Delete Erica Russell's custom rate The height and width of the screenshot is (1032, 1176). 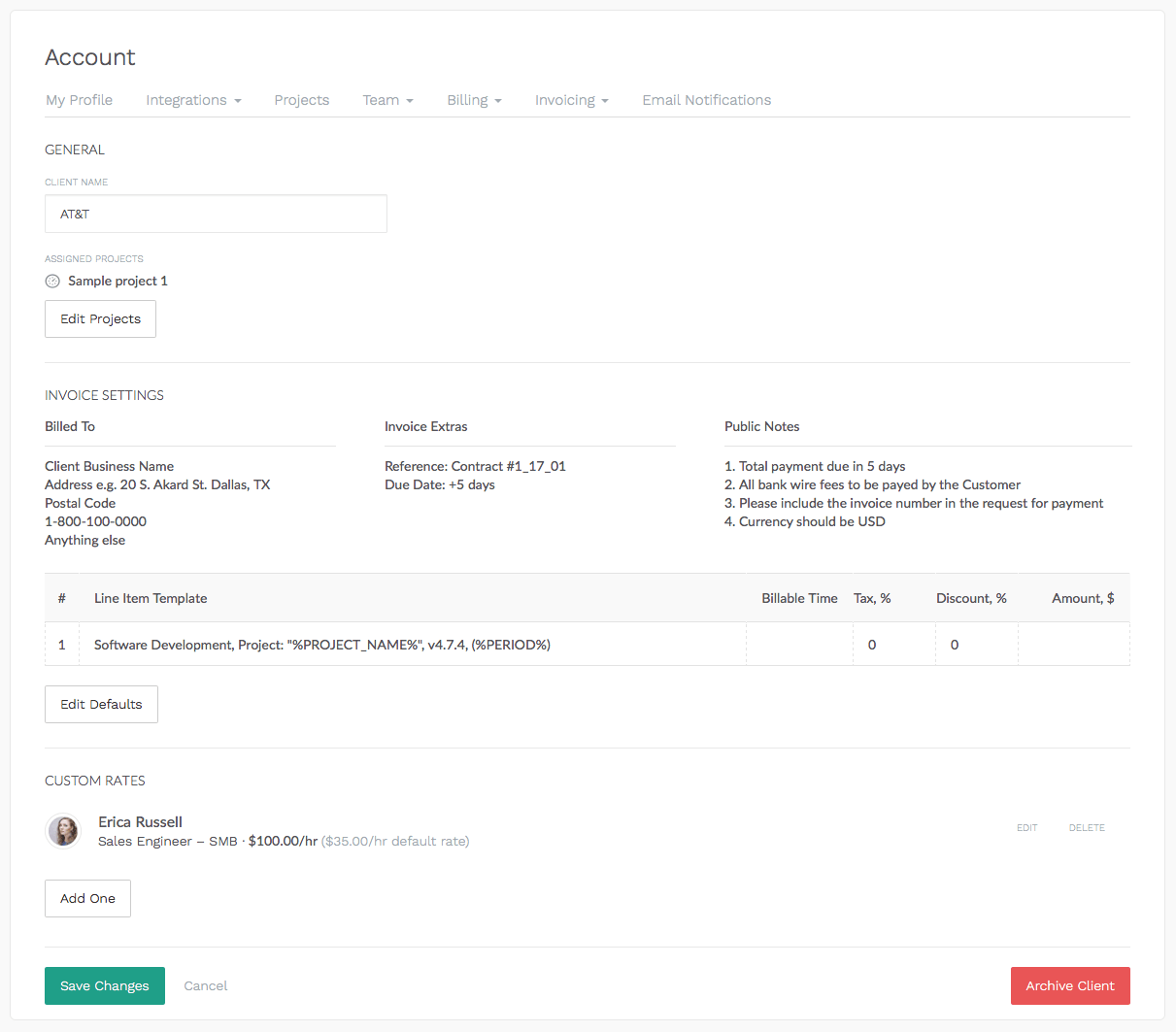click(x=1087, y=828)
